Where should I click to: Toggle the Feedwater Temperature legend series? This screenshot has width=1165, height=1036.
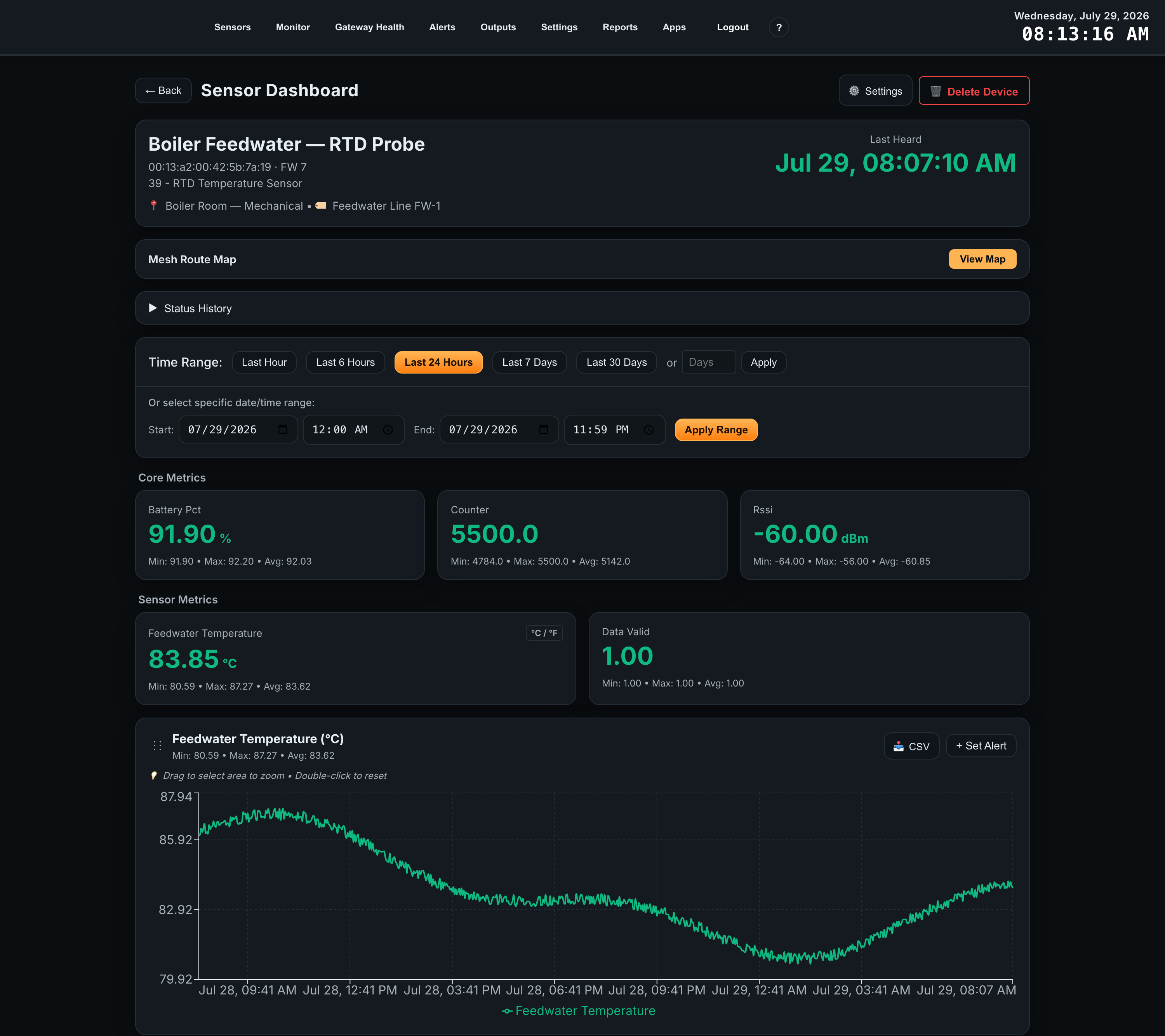pos(579,1011)
